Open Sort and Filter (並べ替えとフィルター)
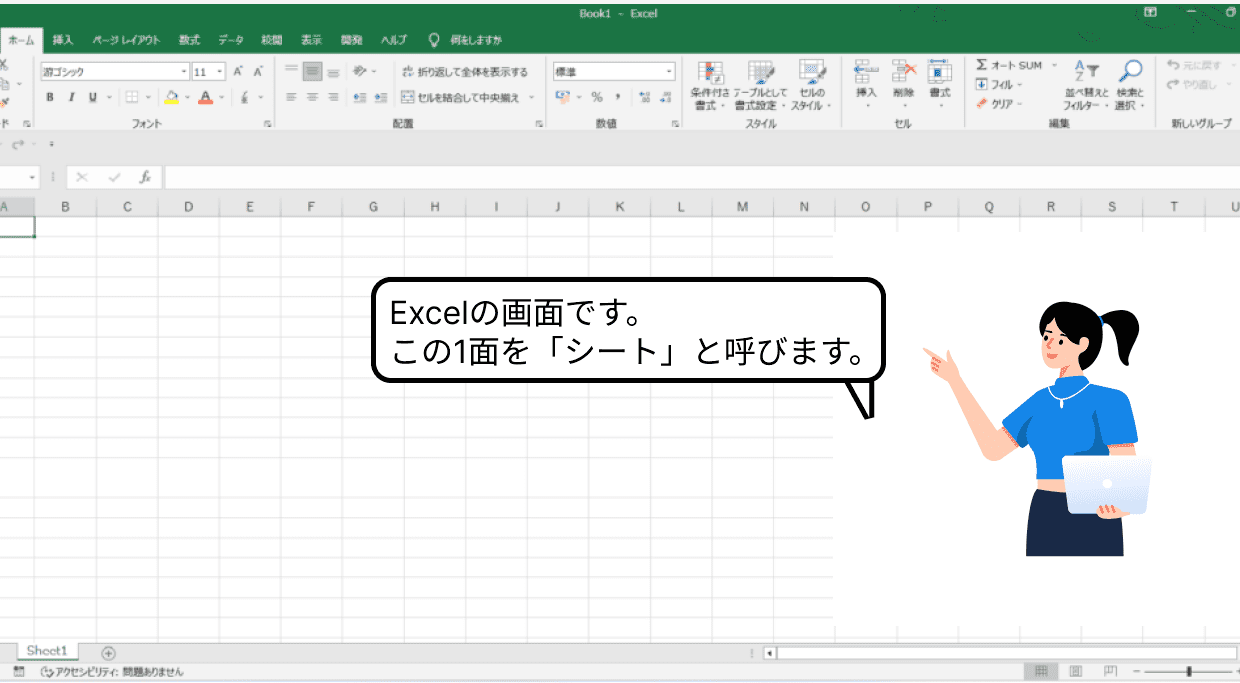This screenshot has height=683, width=1240. (1087, 86)
